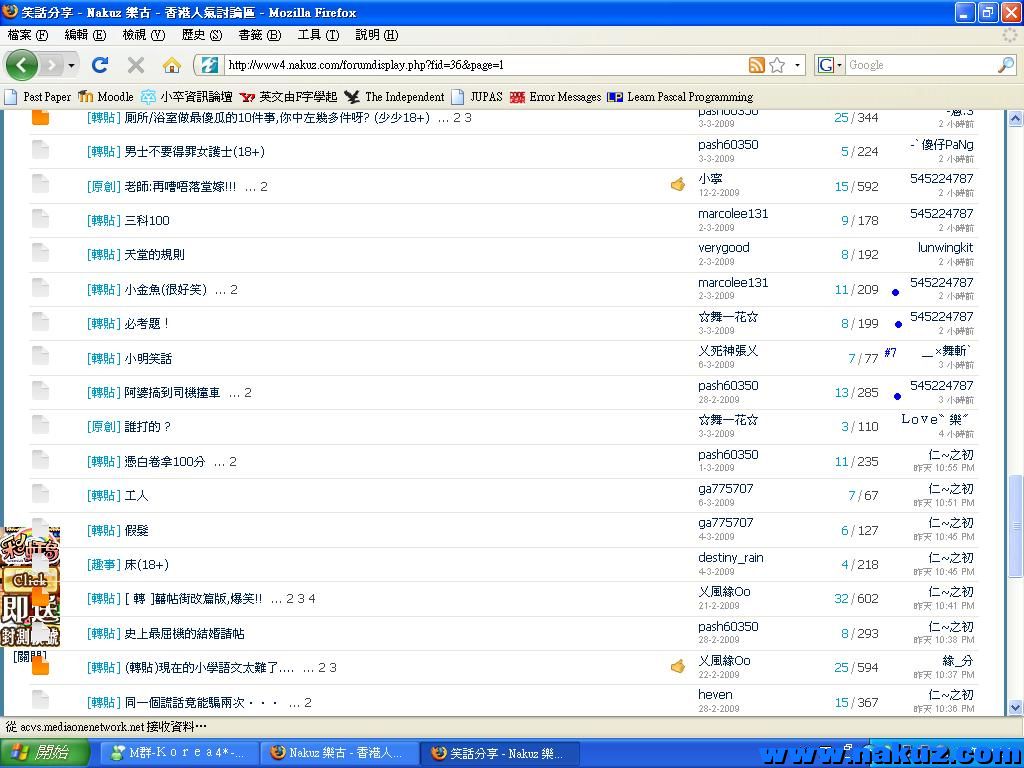Viewport: 1024px width, 768px height.
Task: Click the thumbs-up icon beside 老師 thread
Action: pyautogui.click(x=678, y=185)
